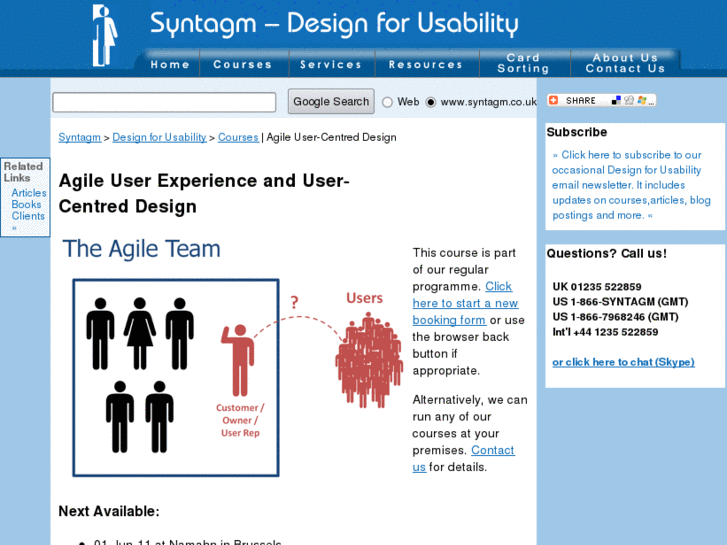
Task: Click the Agile Team diagram image
Action: (232, 357)
